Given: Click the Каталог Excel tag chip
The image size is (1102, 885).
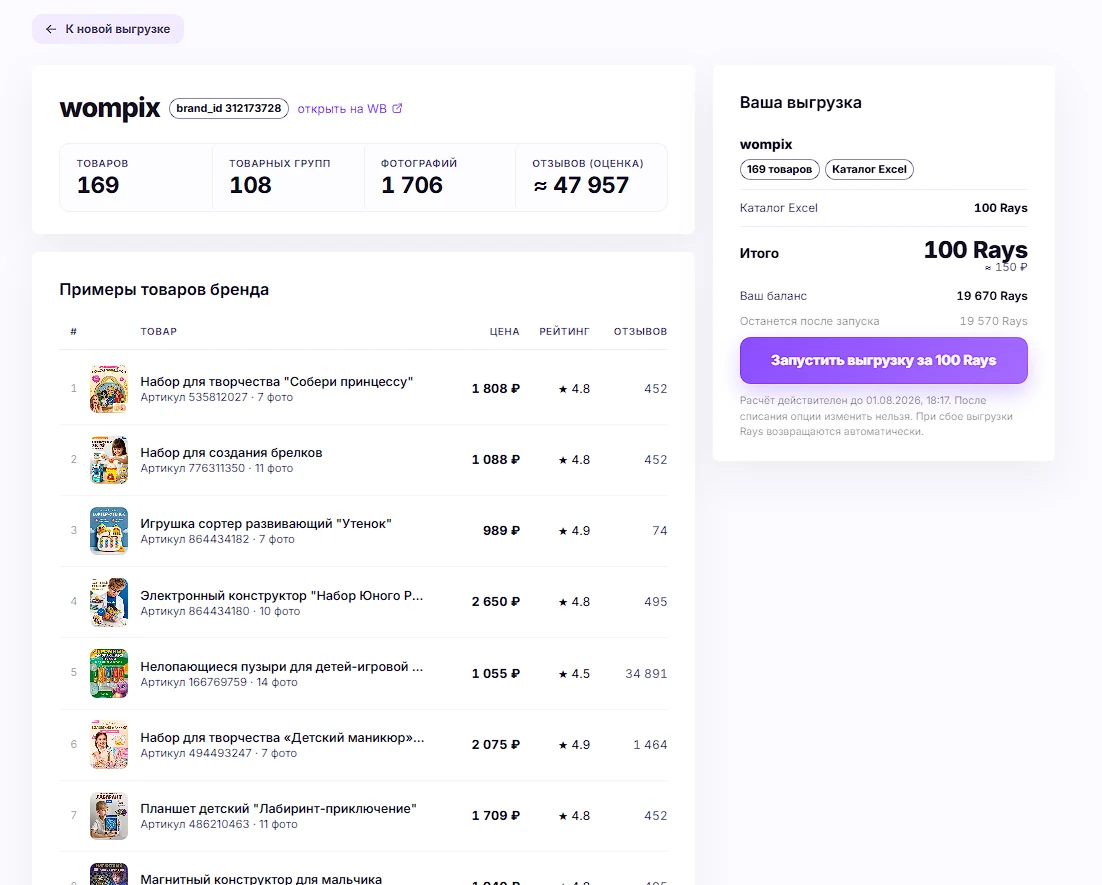Looking at the screenshot, I should [x=869, y=169].
